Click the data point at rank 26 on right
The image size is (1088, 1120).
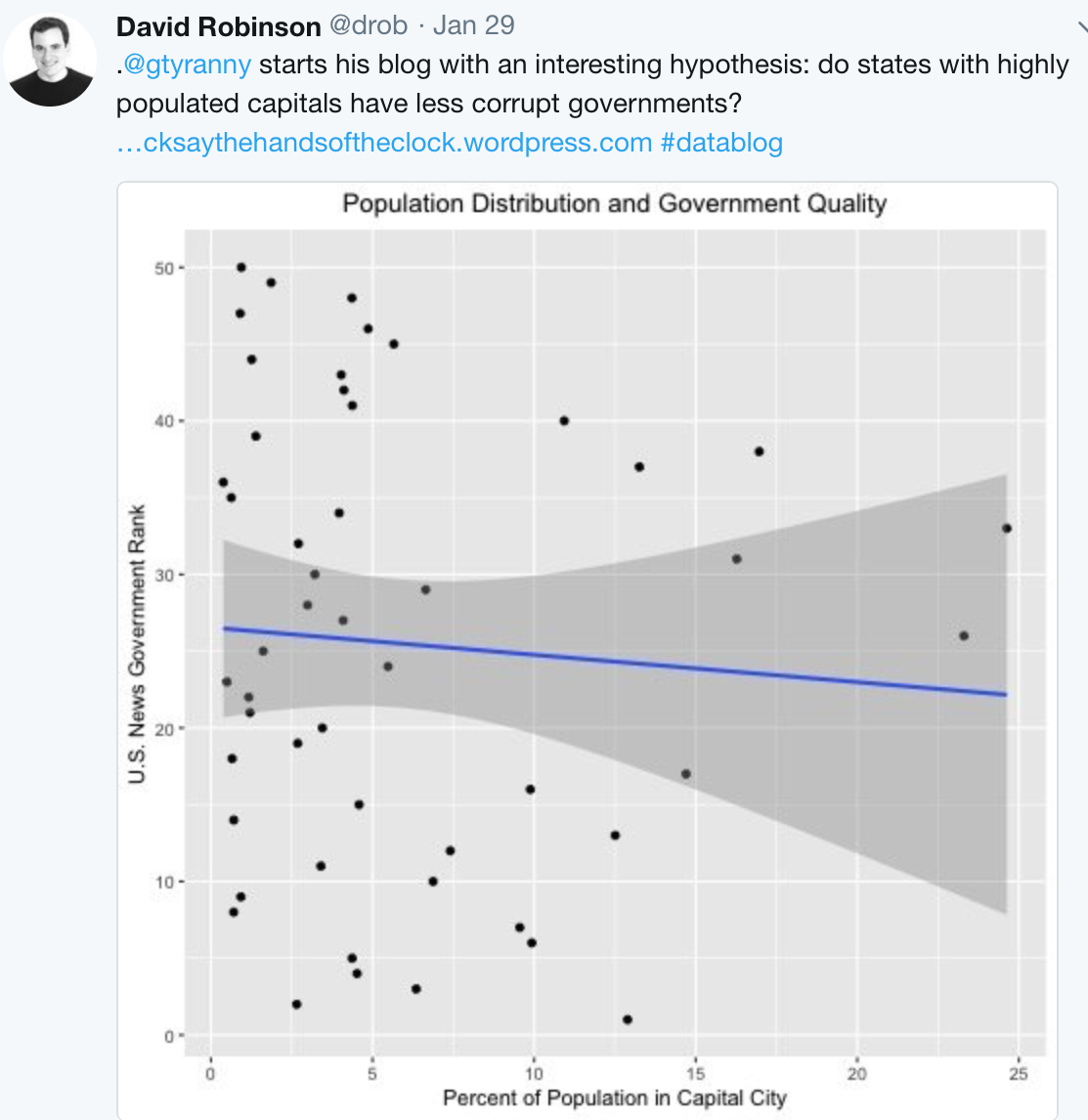coord(964,635)
